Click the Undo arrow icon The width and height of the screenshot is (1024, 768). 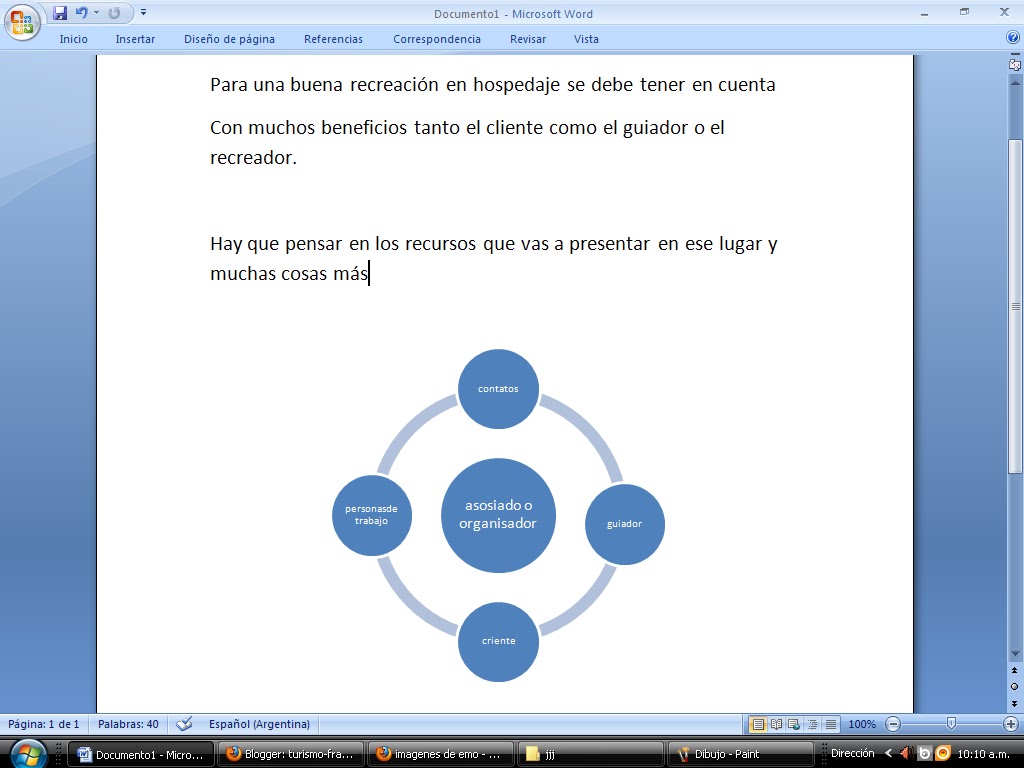coord(82,13)
